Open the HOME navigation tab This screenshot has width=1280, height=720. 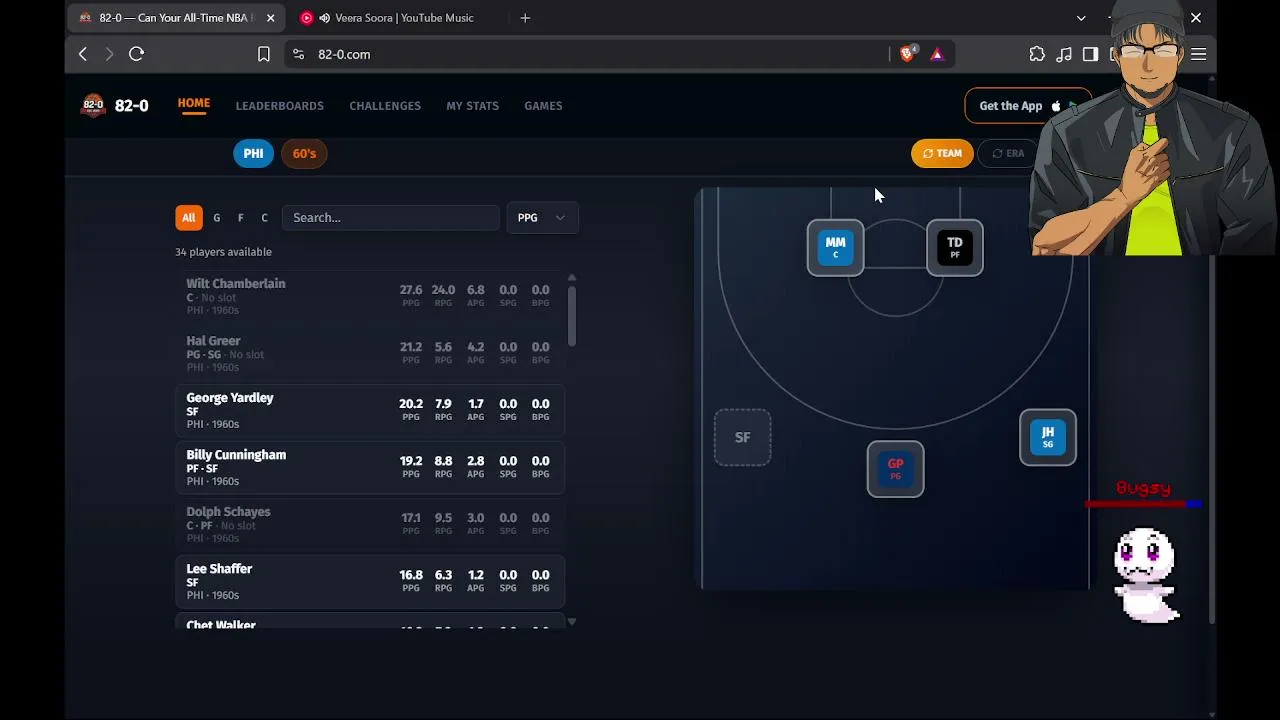(194, 104)
